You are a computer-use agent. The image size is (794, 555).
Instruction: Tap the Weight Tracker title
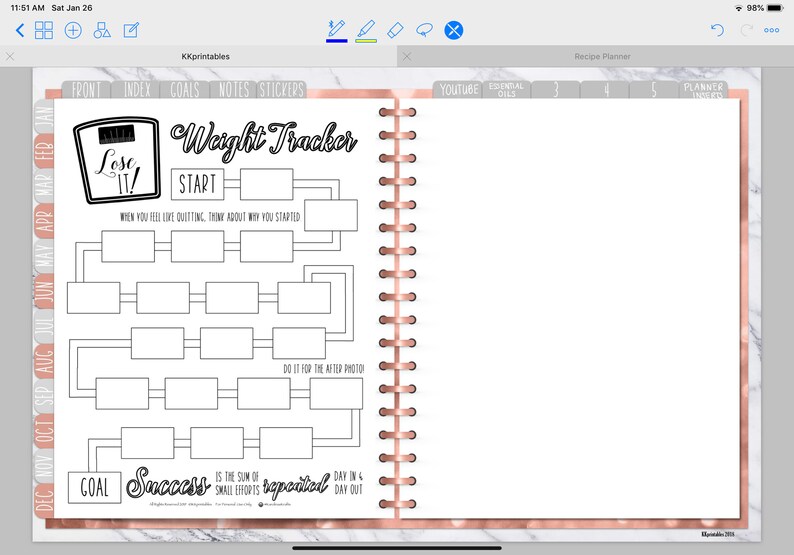264,141
